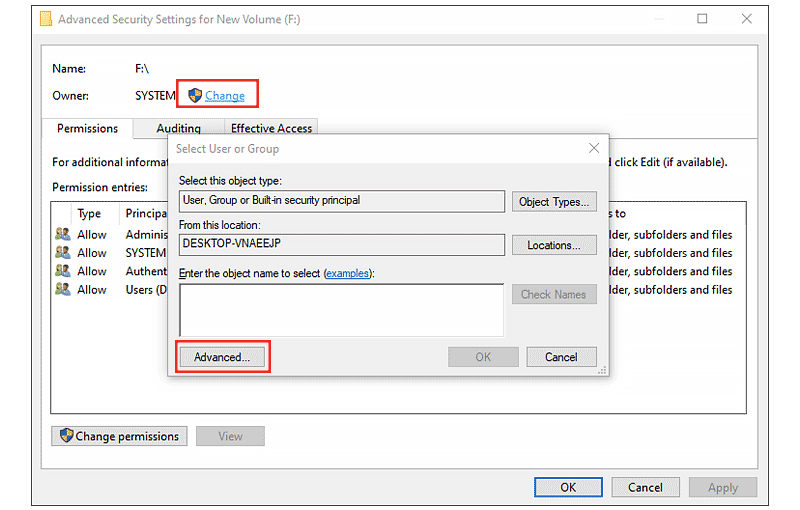This screenshot has height=510, width=800.
Task: Open the Advanced user search button
Action: pos(222,357)
